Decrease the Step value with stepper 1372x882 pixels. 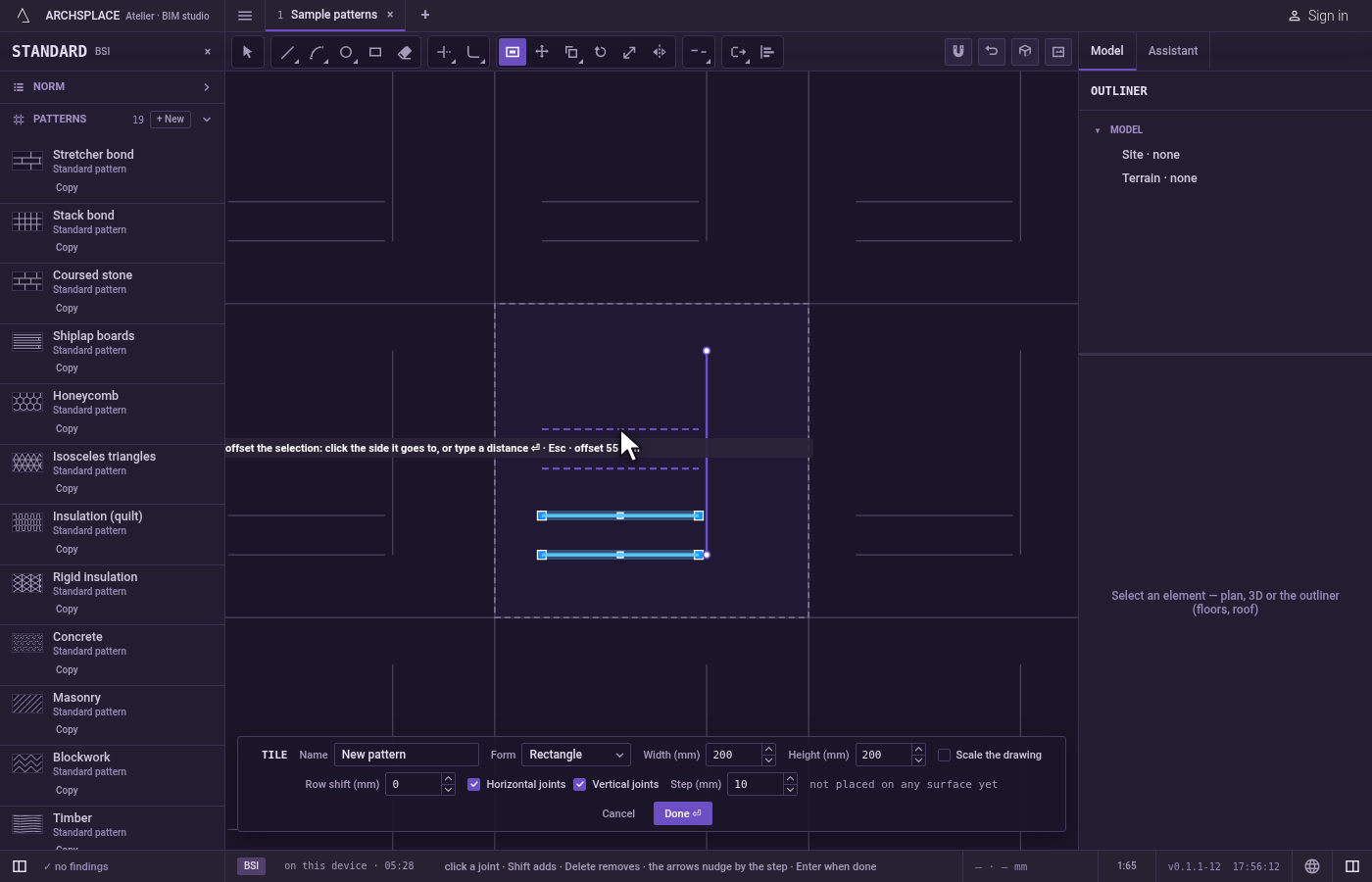pyautogui.click(x=790, y=790)
